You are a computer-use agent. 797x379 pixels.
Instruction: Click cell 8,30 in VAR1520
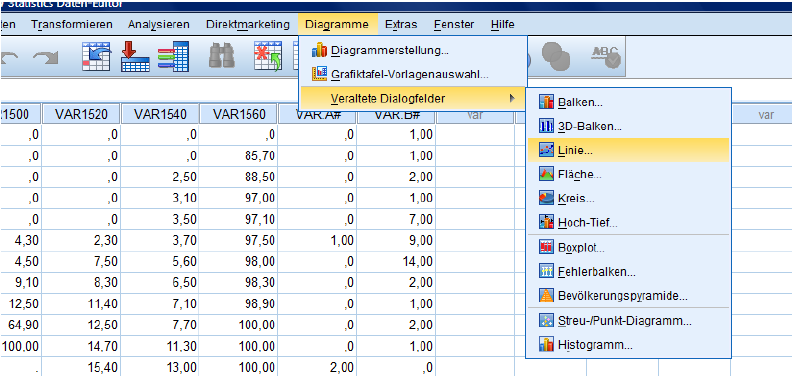point(81,282)
